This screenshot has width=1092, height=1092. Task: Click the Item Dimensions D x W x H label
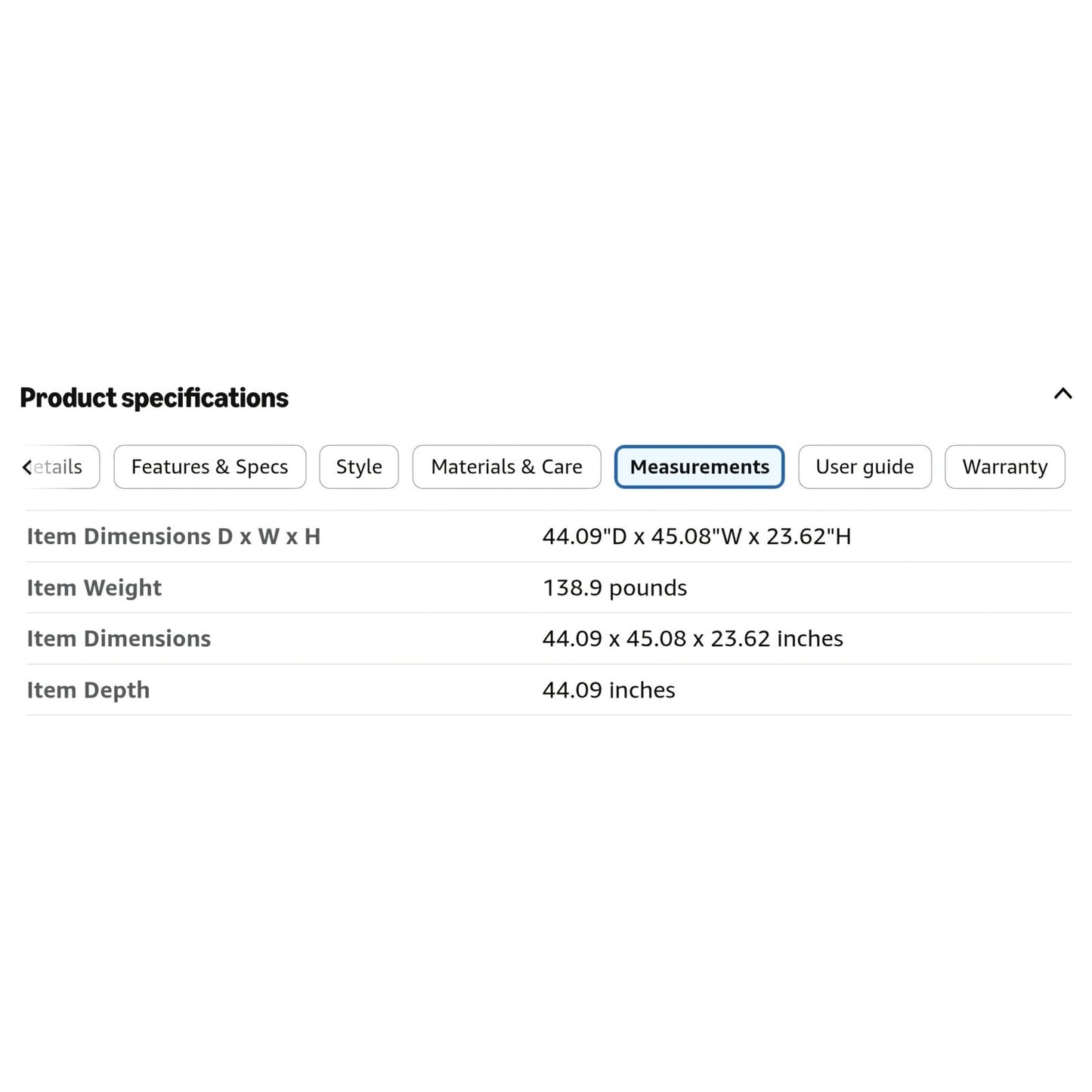click(x=174, y=537)
